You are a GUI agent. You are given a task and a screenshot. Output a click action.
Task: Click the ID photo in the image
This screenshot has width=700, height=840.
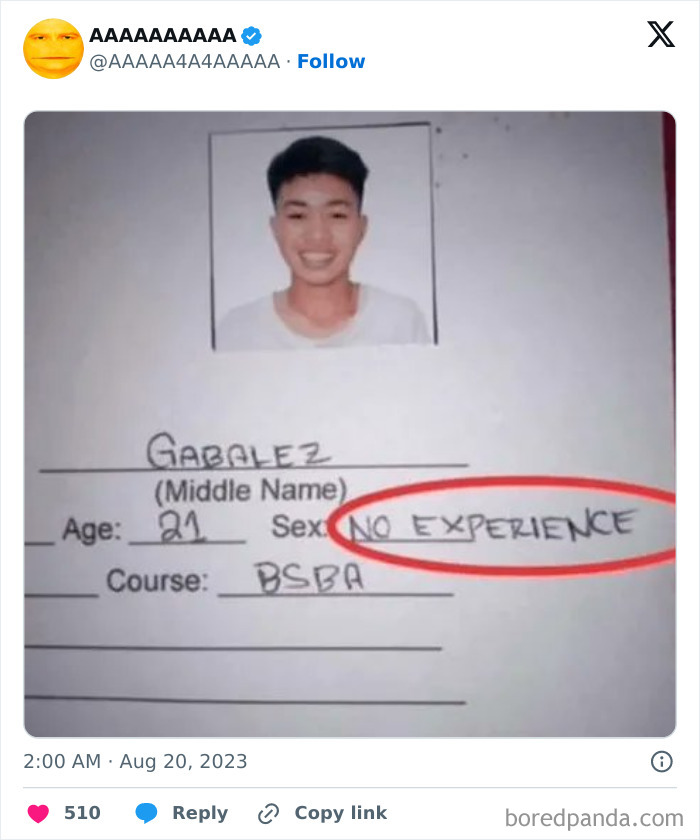323,237
